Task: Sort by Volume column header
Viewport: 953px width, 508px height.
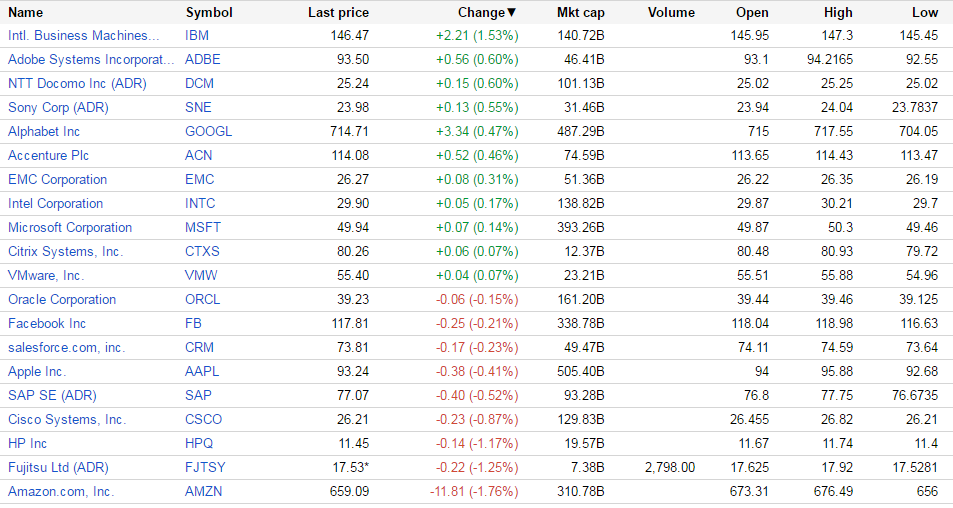Action: coord(671,13)
